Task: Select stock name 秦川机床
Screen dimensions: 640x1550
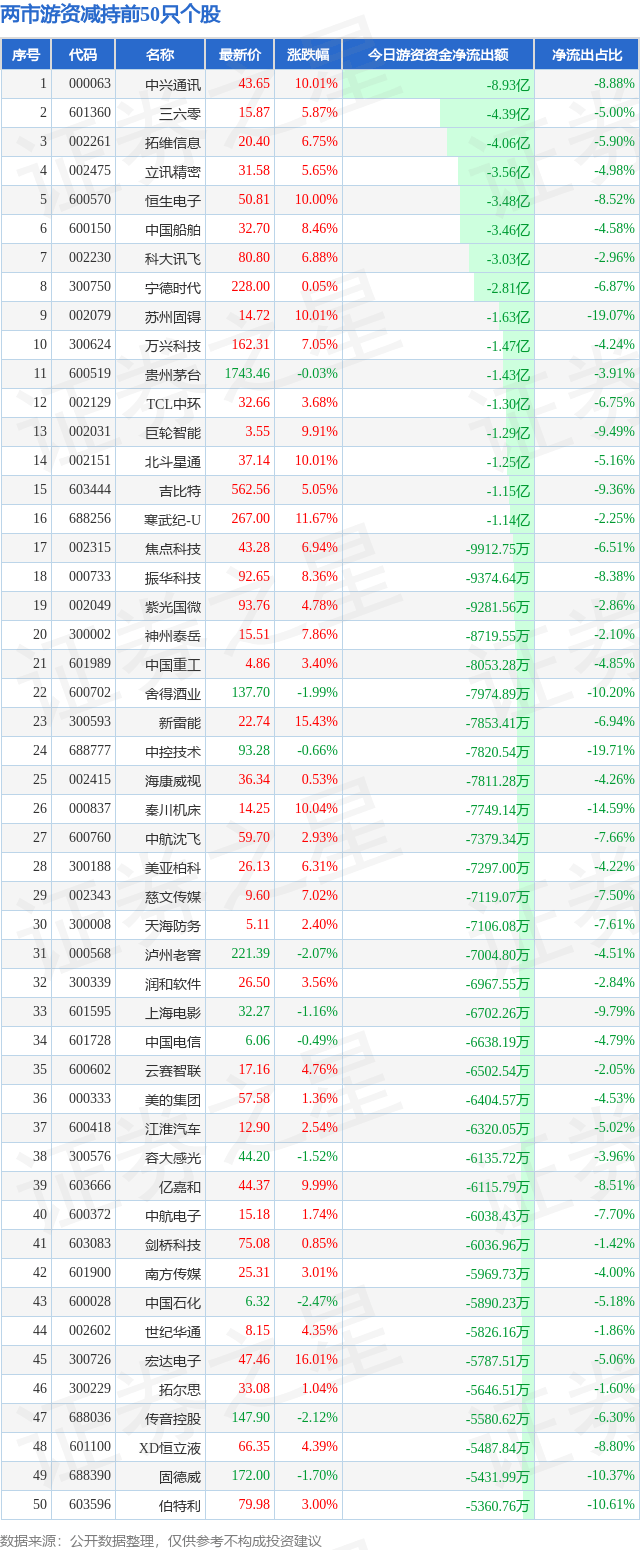Action: pyautogui.click(x=173, y=809)
